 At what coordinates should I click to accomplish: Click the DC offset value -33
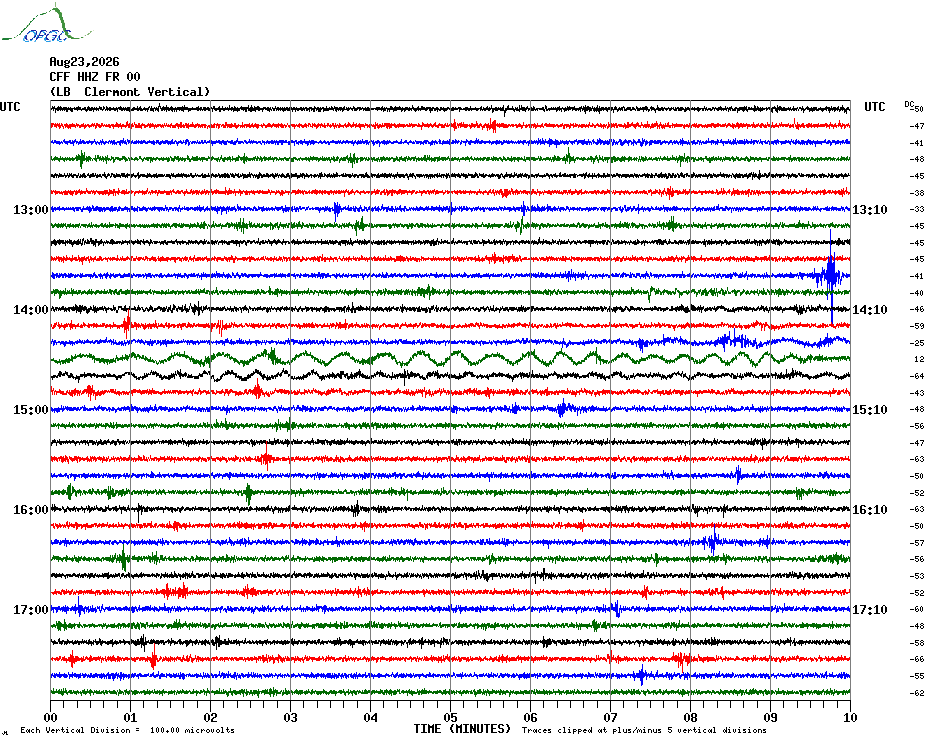click(917, 209)
